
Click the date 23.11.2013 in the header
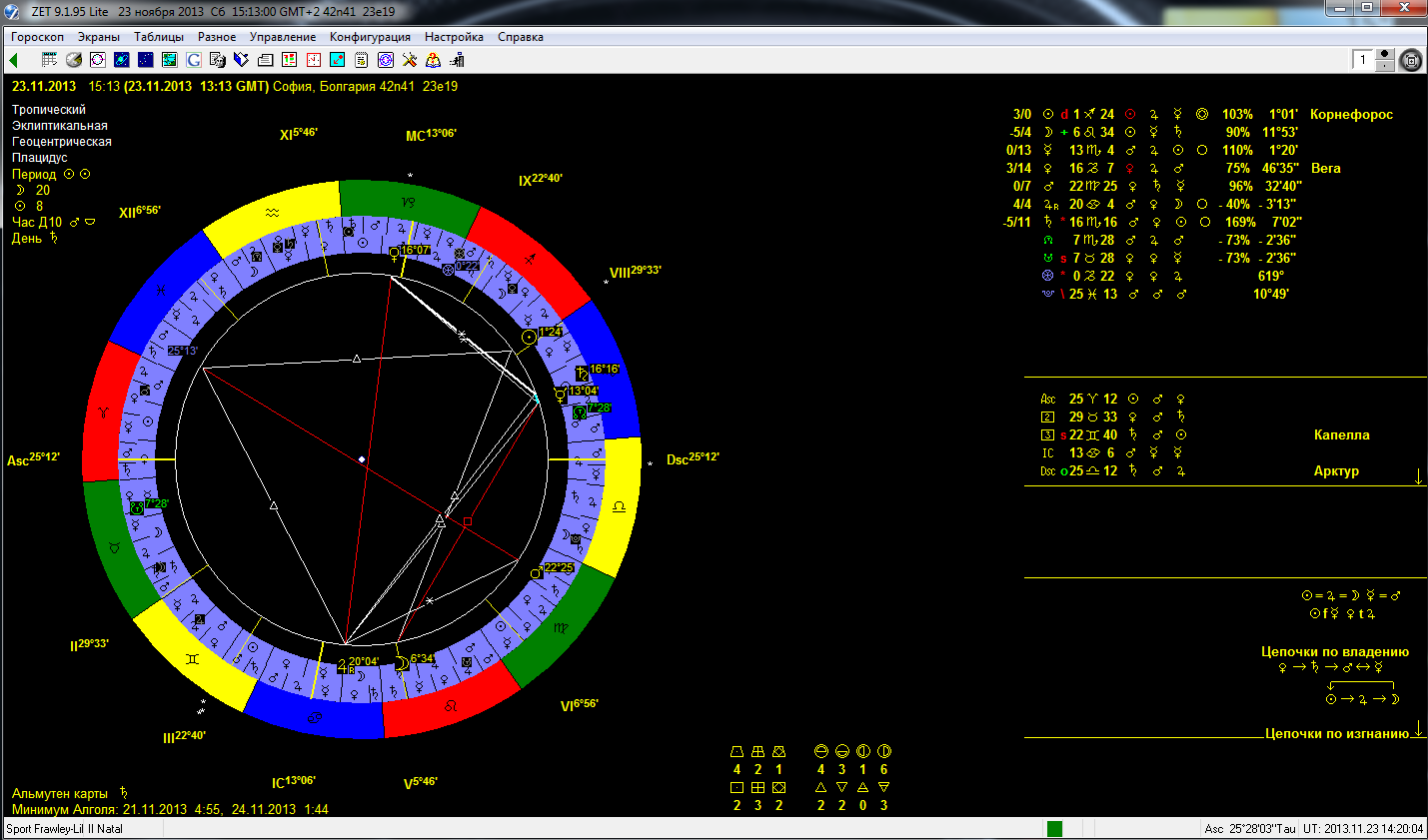click(44, 86)
